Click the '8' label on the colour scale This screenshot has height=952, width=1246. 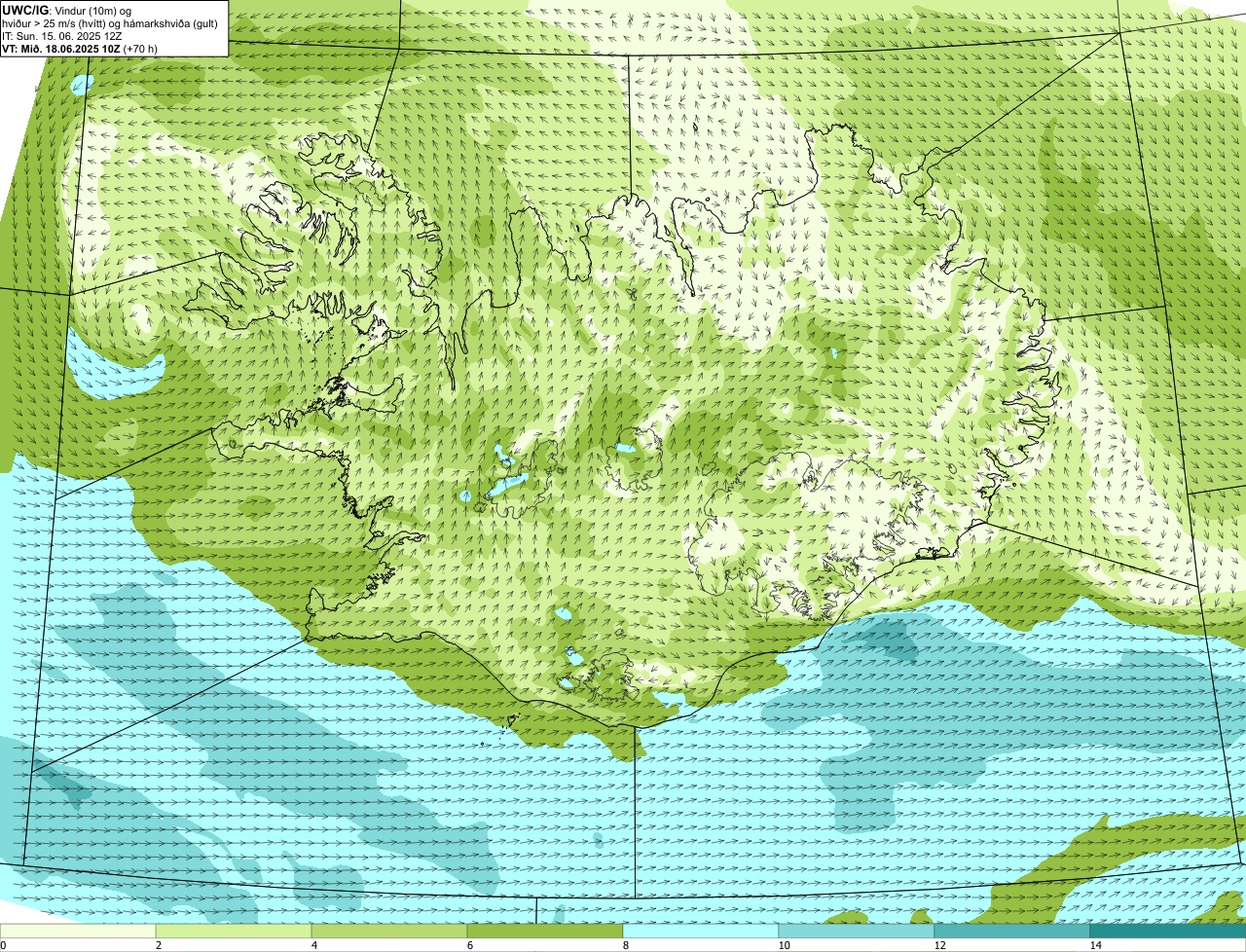point(625,945)
